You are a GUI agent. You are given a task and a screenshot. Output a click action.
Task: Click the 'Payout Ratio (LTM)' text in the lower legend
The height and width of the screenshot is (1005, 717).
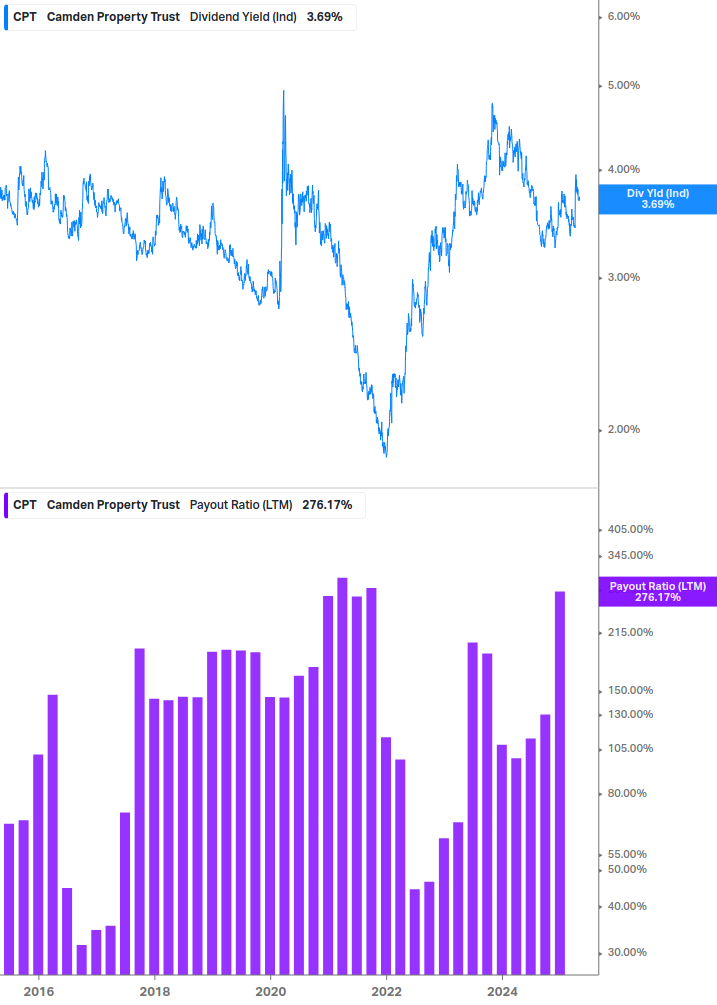pos(241,505)
